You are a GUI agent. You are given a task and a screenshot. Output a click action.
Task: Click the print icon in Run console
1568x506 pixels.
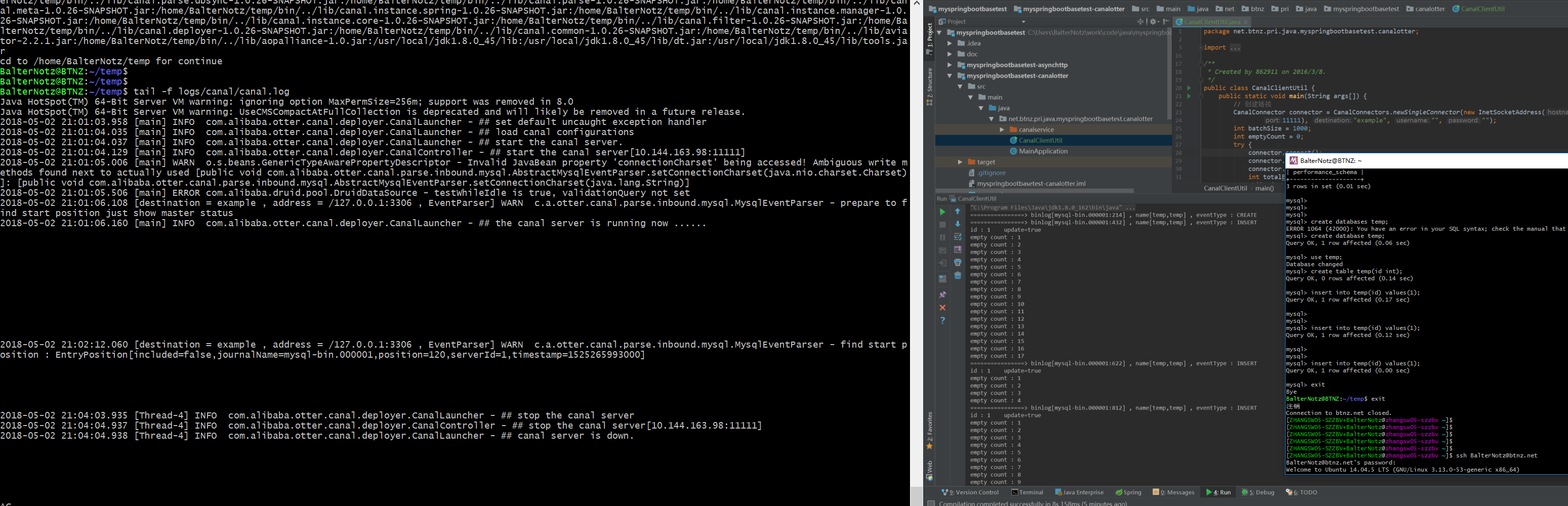[x=958, y=262]
